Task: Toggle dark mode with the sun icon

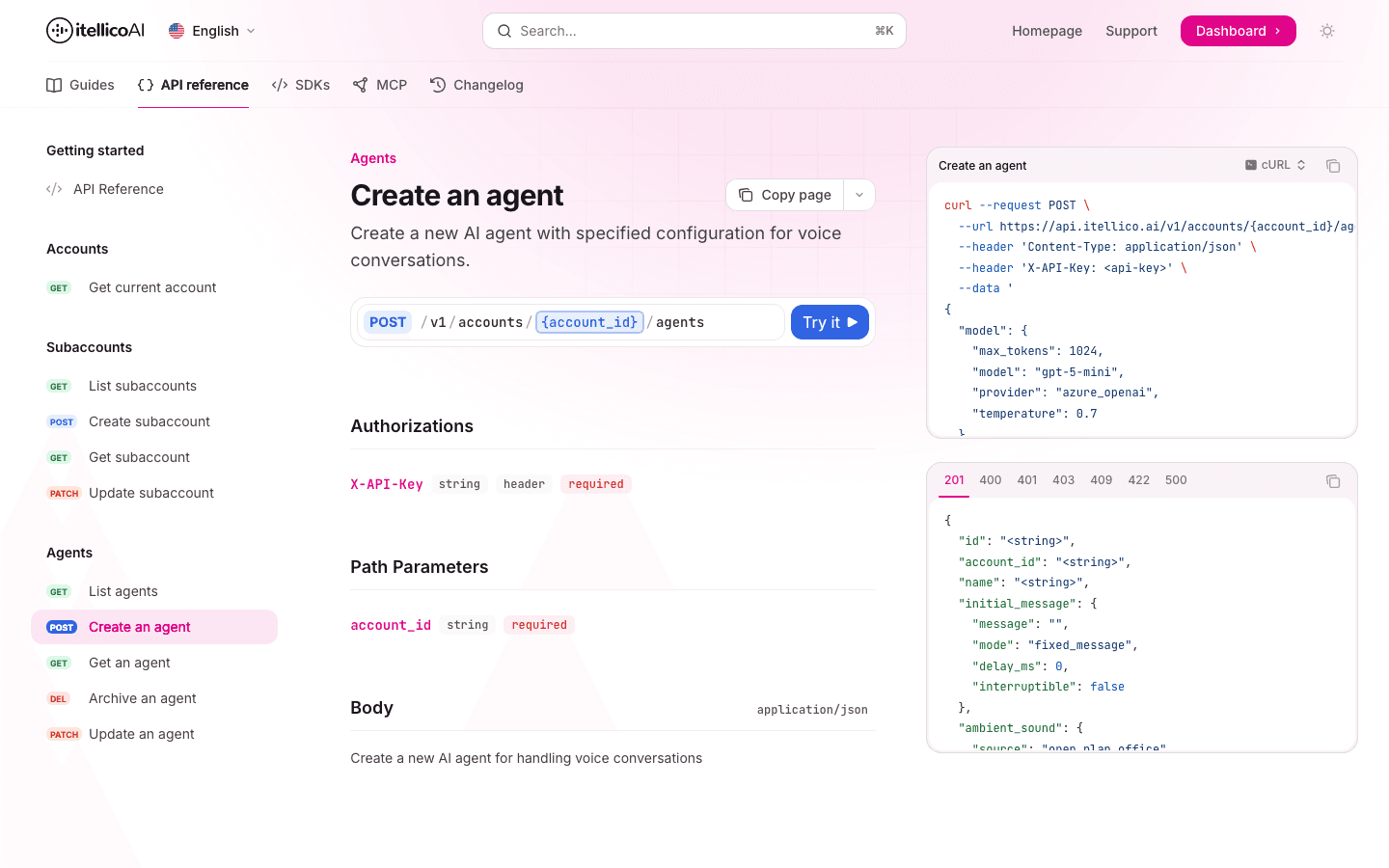Action: pos(1327,31)
